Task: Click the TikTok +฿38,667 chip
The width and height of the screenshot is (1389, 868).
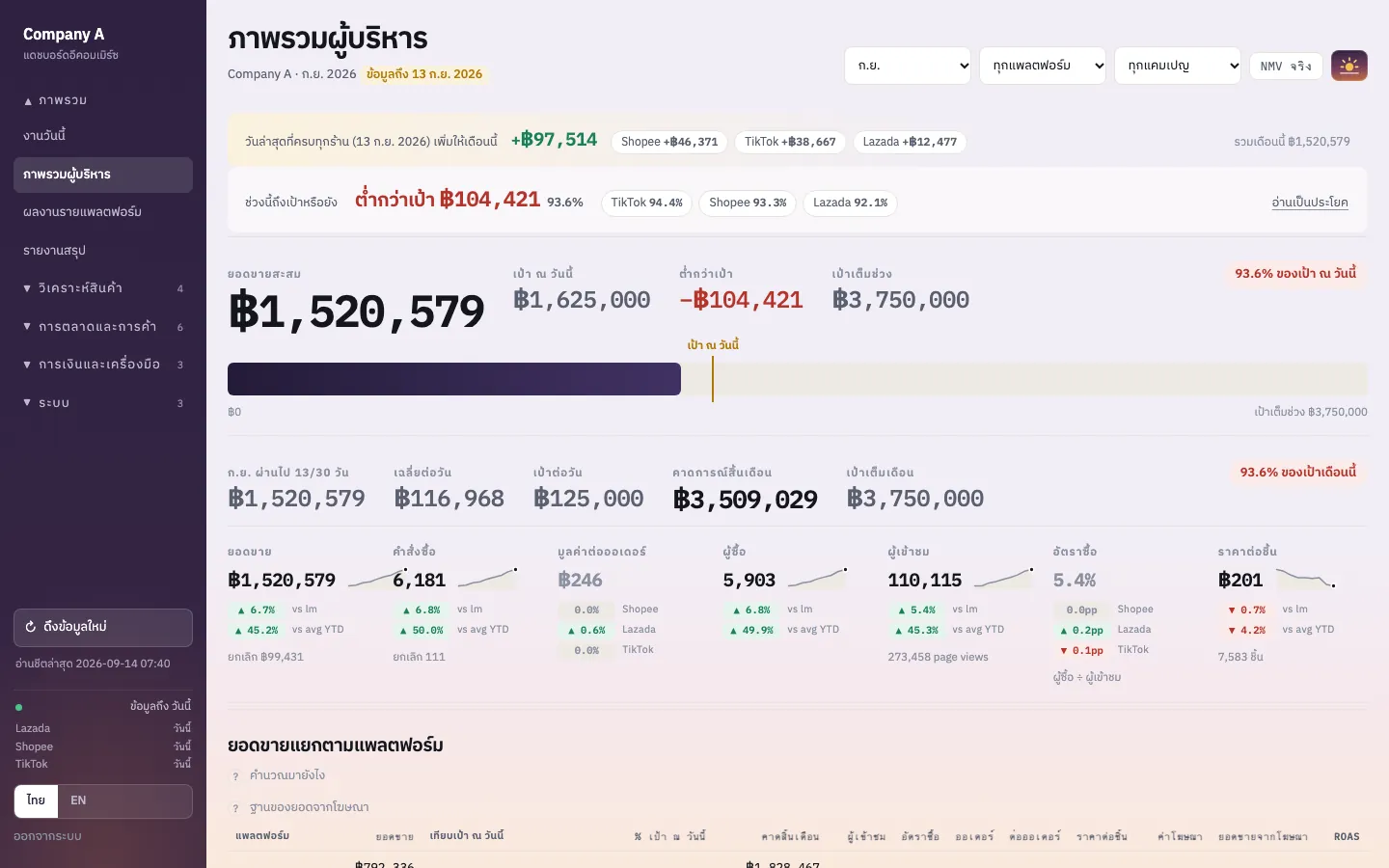Action: [790, 142]
